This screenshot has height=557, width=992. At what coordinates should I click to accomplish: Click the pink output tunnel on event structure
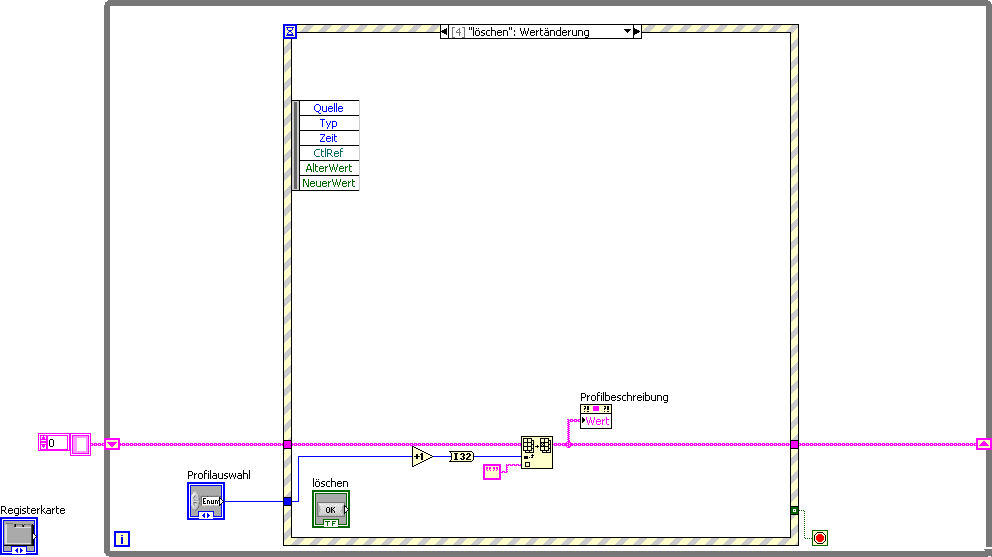coord(795,444)
